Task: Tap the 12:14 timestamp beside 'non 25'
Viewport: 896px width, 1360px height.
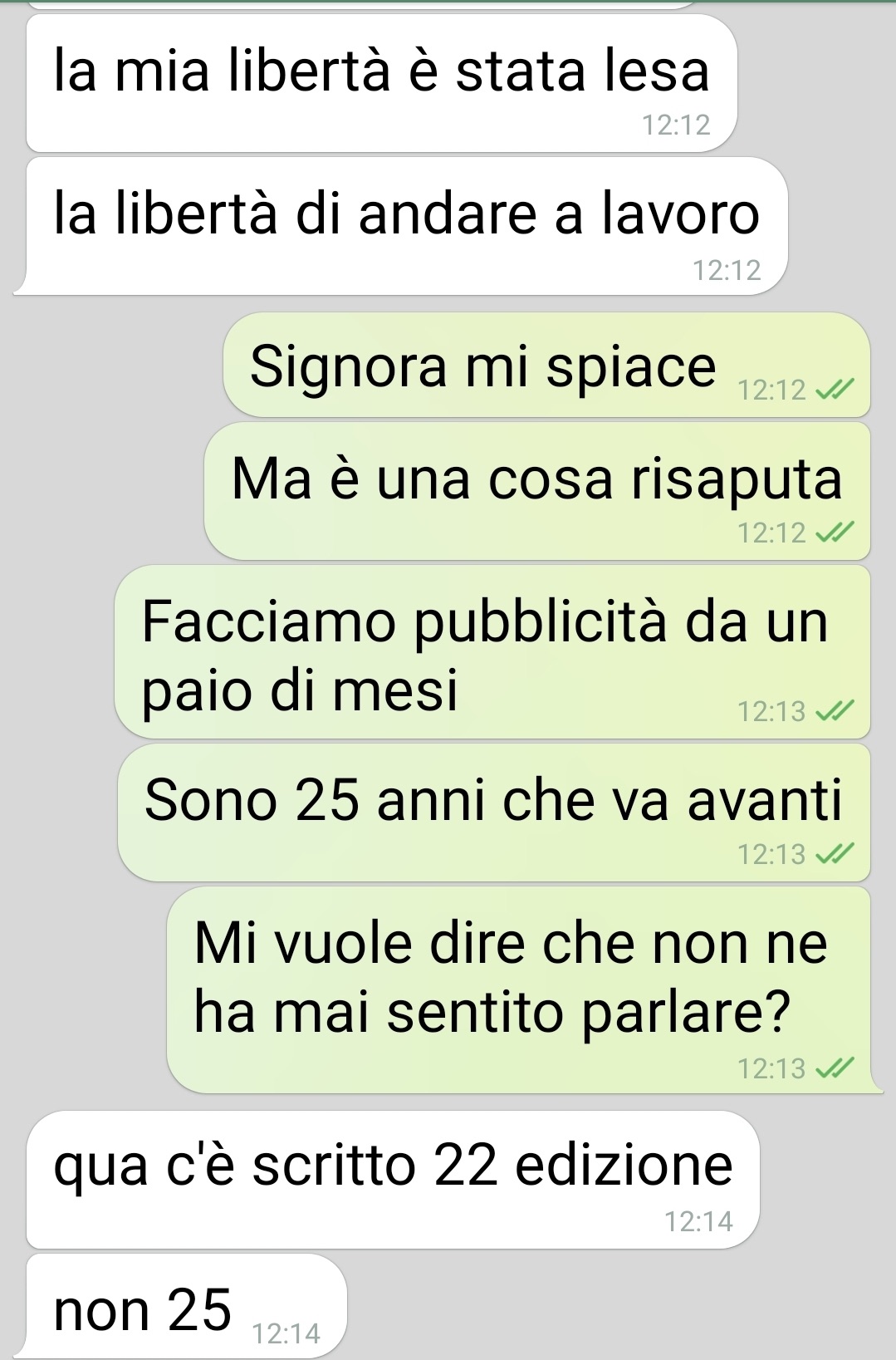Action: coord(286,1333)
